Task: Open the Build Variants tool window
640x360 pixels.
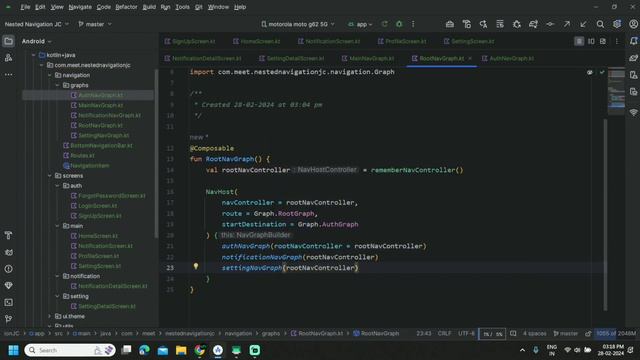Action: (x=8, y=236)
